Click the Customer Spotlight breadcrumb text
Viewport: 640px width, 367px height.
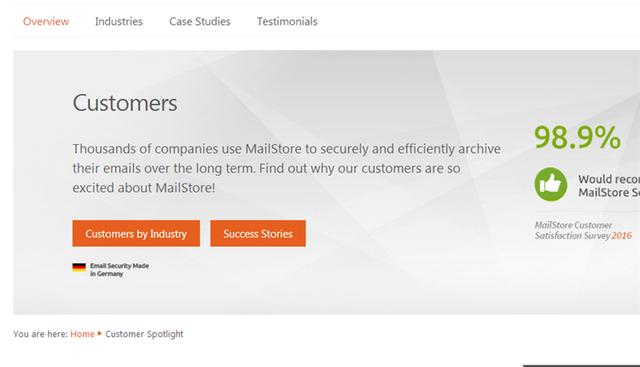tap(144, 334)
